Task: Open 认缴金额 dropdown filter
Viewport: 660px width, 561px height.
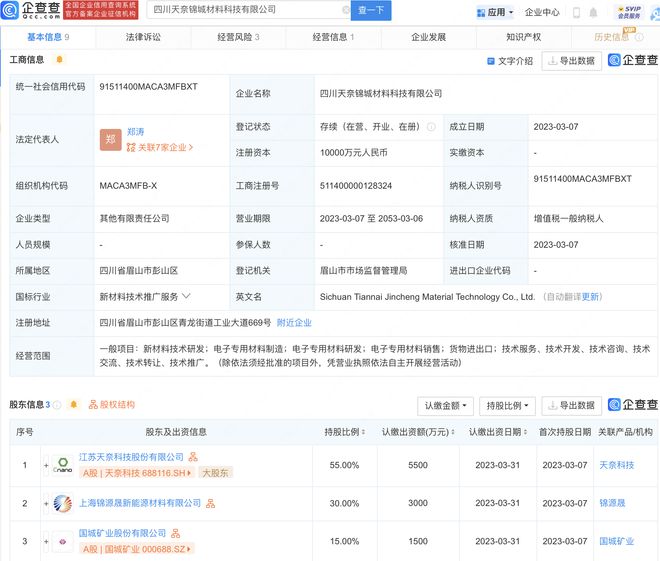Action: (x=446, y=406)
